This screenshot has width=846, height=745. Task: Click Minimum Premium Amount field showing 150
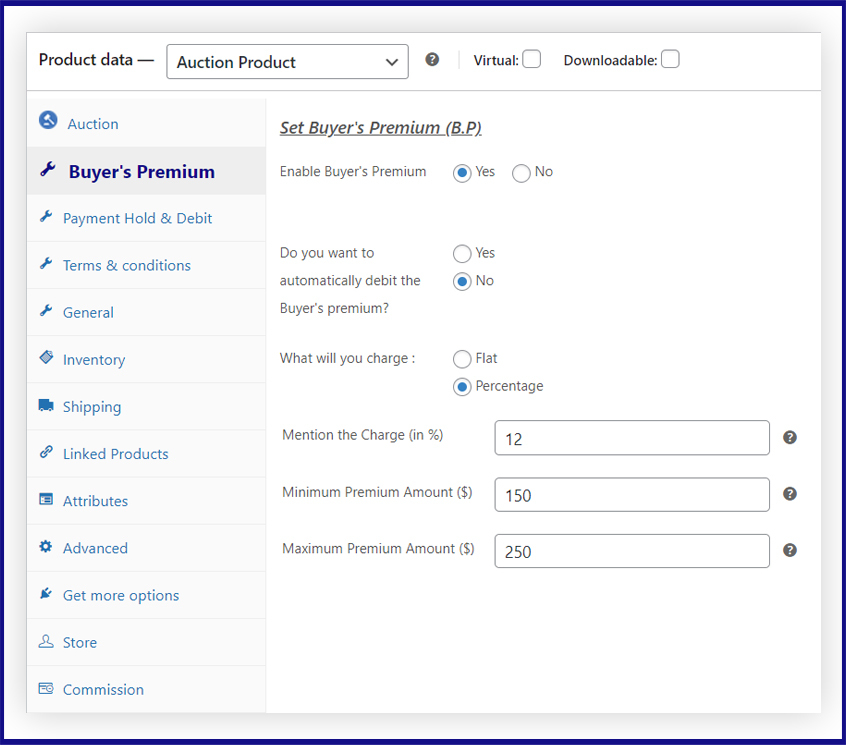point(632,494)
